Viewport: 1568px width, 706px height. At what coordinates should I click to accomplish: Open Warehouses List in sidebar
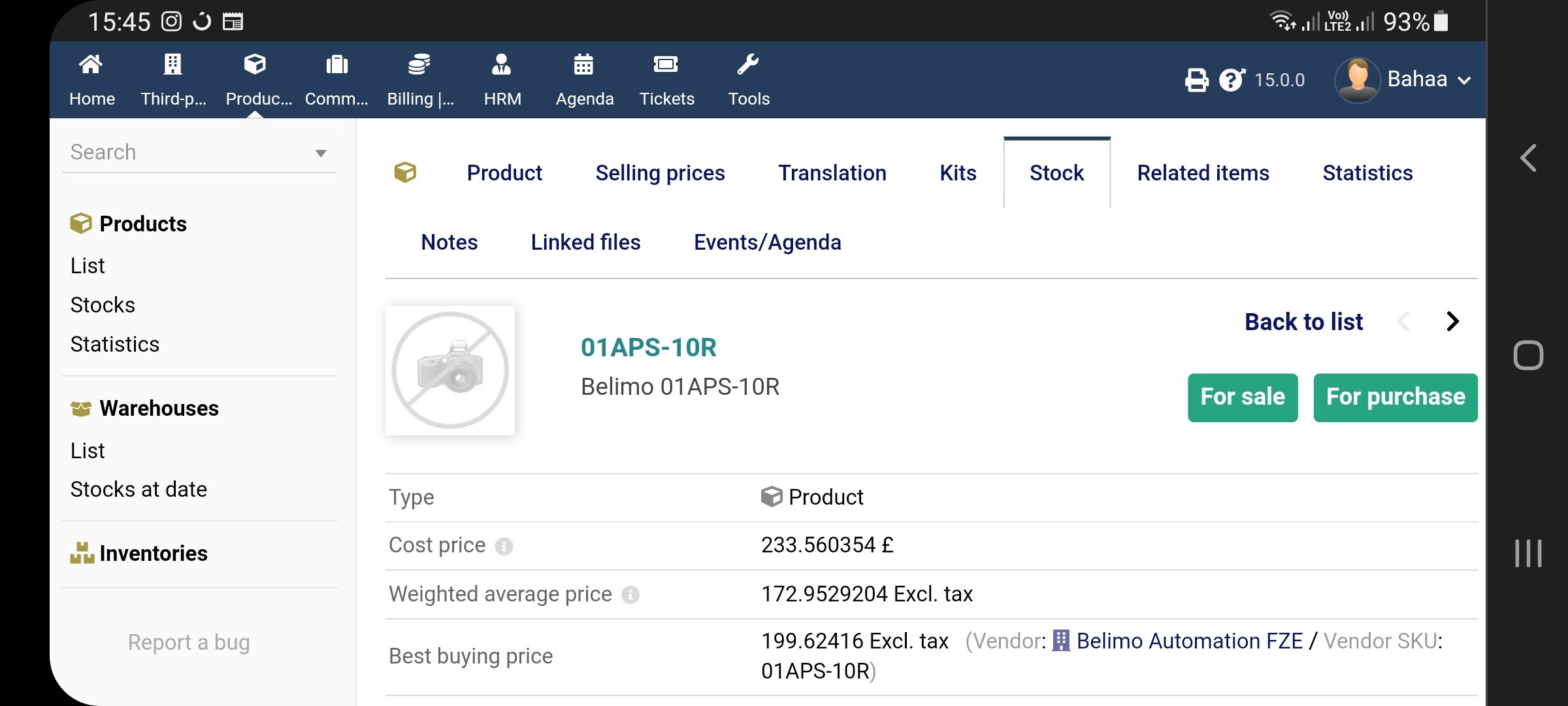click(x=88, y=451)
